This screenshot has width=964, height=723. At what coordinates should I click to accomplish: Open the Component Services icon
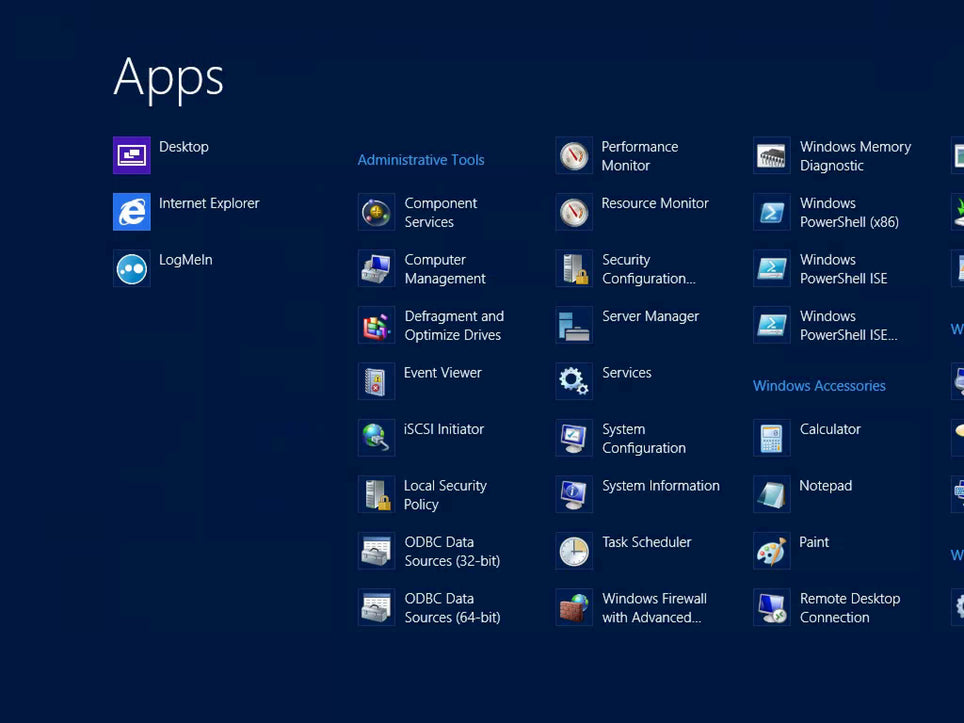coord(377,212)
